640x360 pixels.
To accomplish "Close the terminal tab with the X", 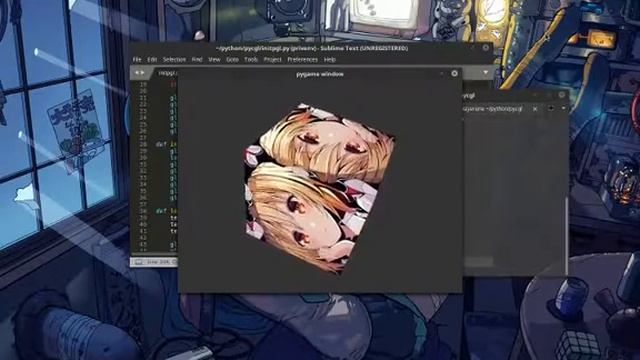I will point(535,109).
